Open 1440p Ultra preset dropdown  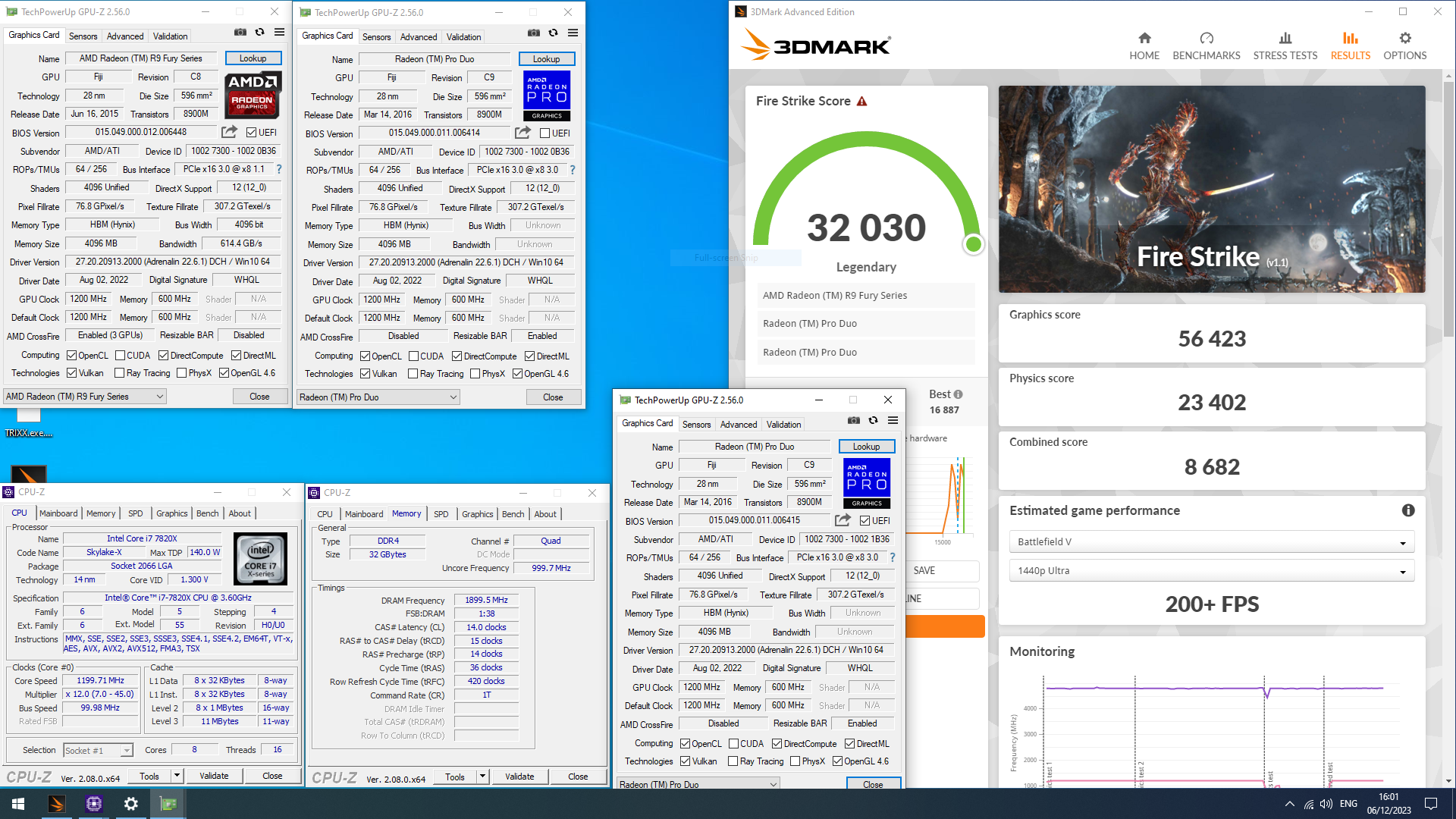pyautogui.click(x=1211, y=571)
